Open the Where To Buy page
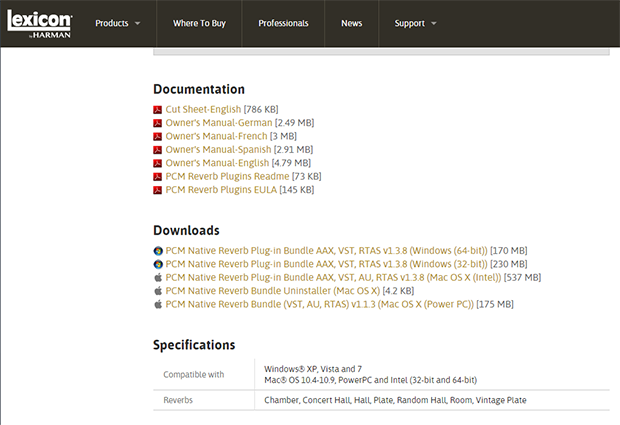The width and height of the screenshot is (620, 425). pyautogui.click(x=199, y=23)
